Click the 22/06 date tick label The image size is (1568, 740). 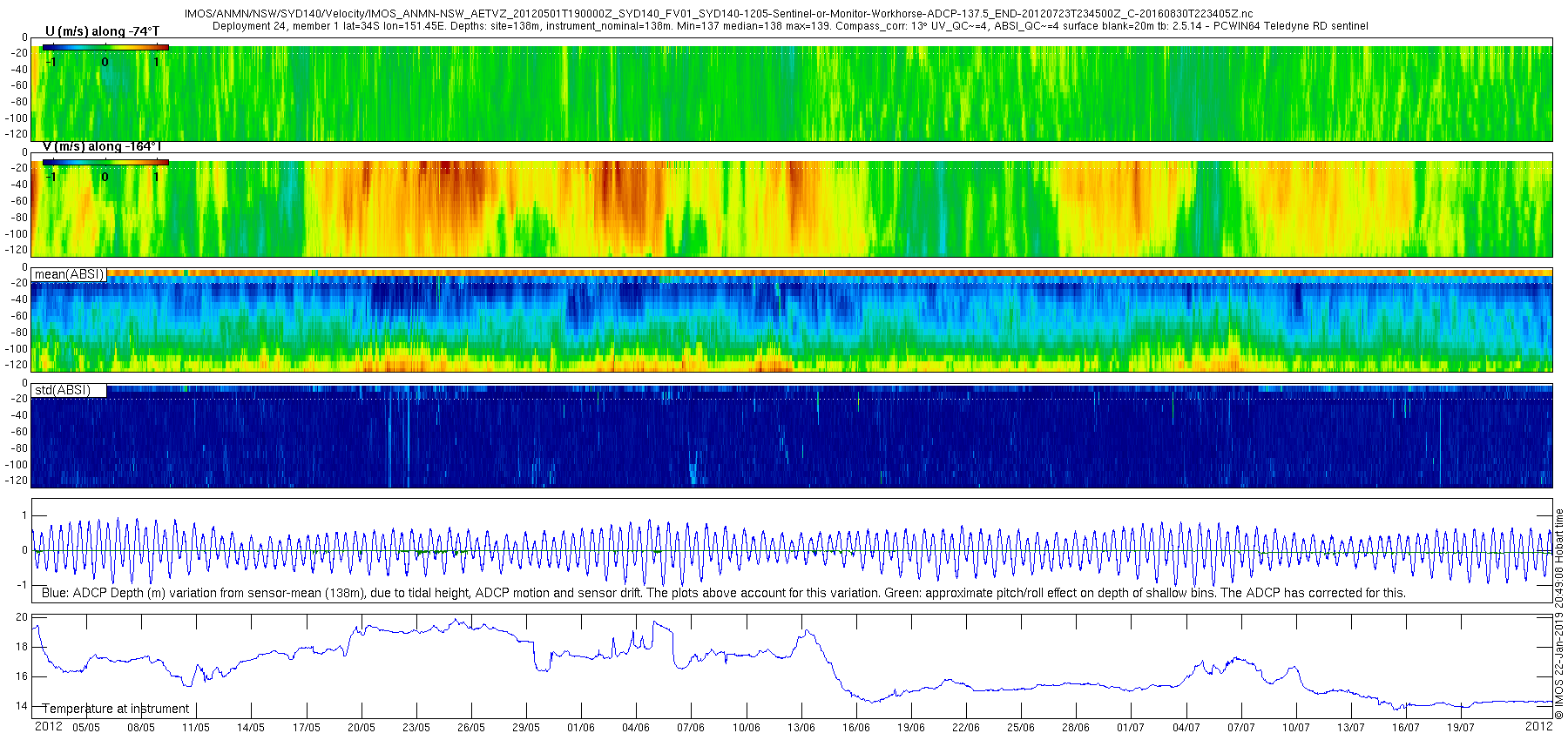click(966, 728)
